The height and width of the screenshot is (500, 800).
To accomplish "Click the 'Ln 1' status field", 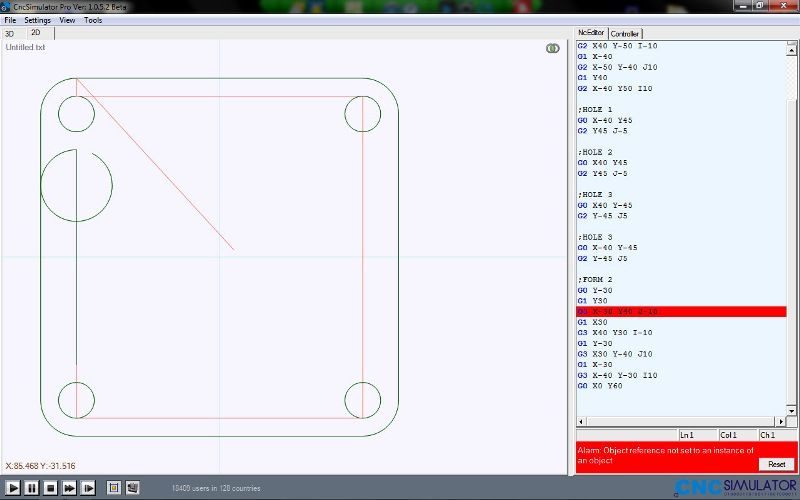I will pos(697,435).
